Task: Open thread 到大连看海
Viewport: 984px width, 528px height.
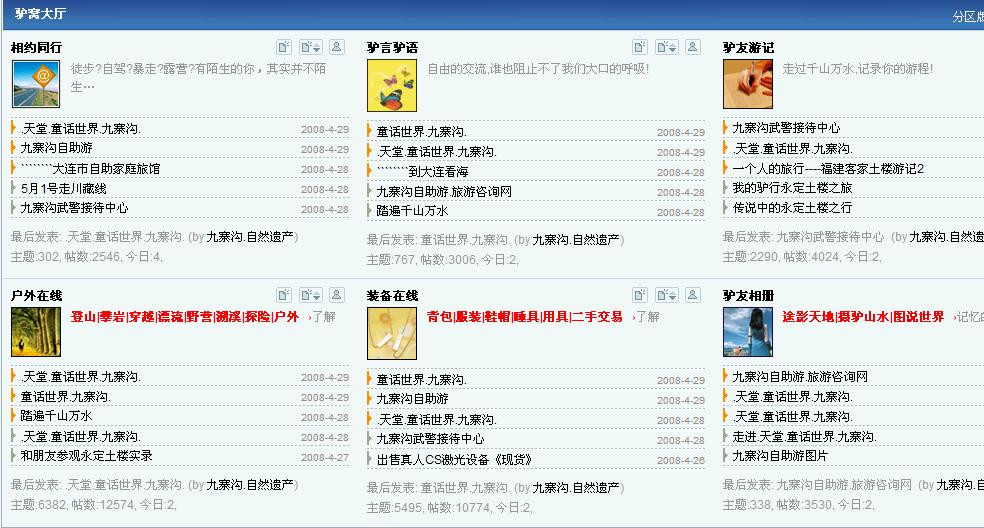Action: (x=422, y=171)
